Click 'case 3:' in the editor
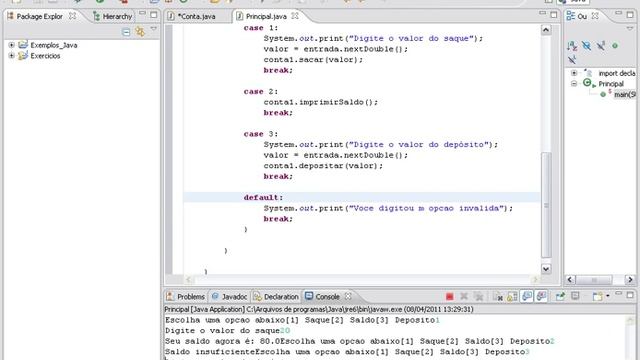Screen dimensions: 640x360 260,134
